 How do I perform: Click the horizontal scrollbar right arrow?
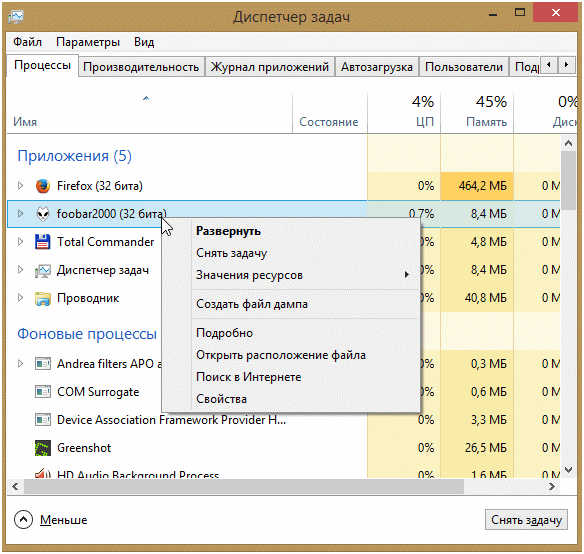click(552, 486)
